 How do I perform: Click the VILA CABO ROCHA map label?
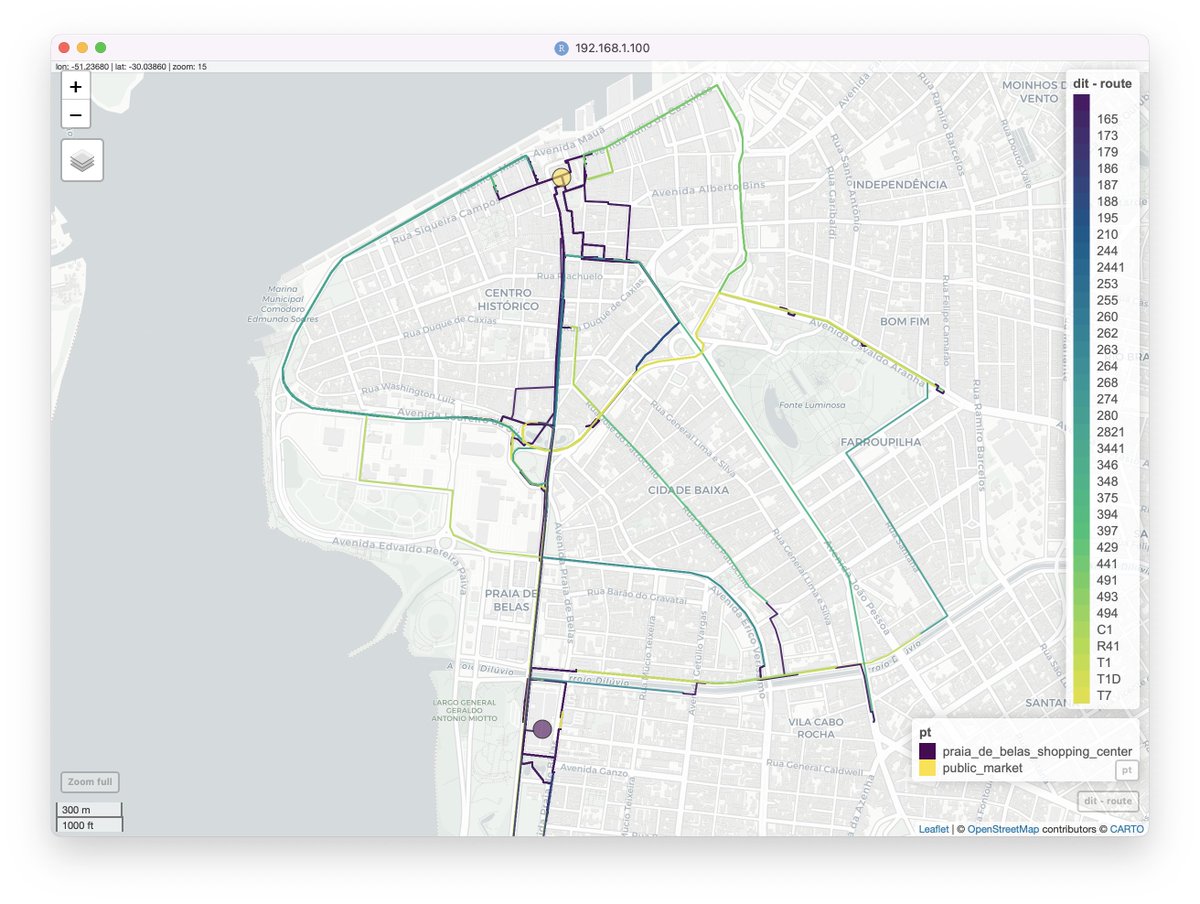(x=815, y=727)
